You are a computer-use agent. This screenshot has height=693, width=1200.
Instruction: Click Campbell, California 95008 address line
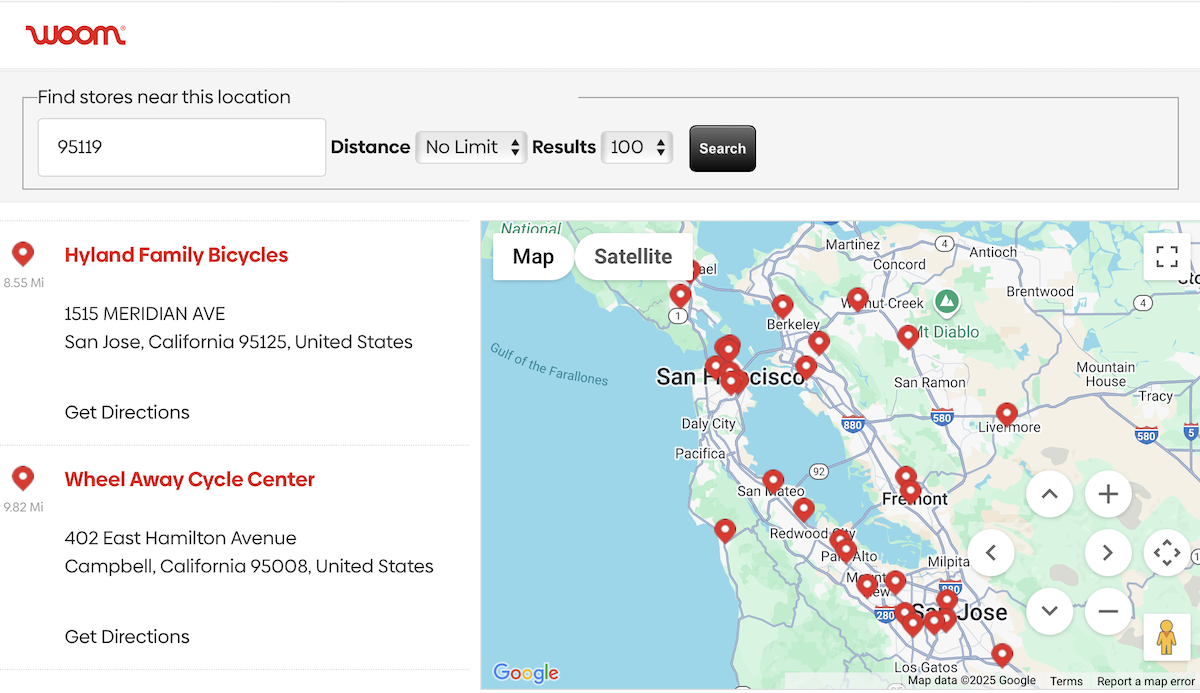[249, 566]
